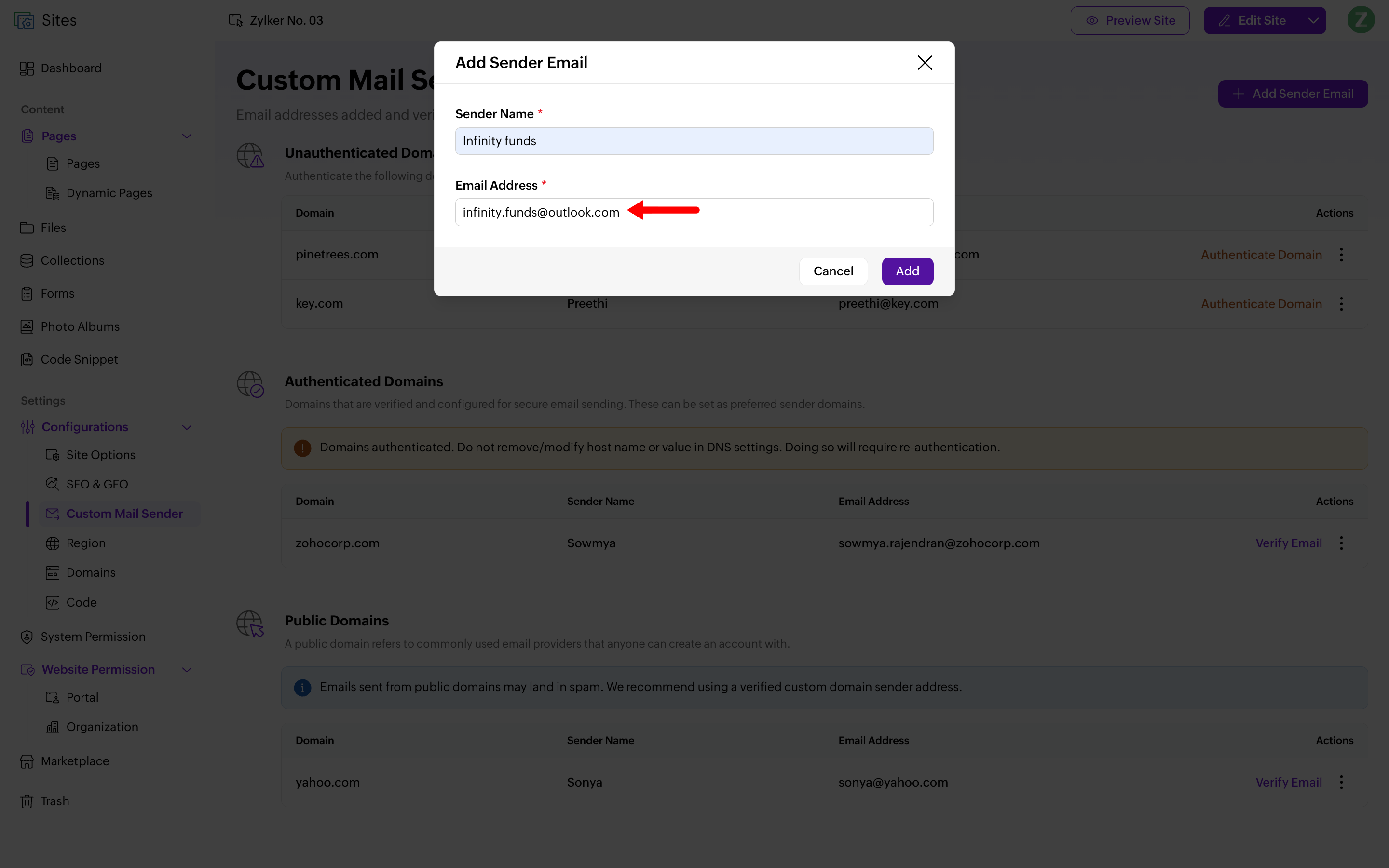Open the Edit Site dropdown arrow
This screenshot has height=868, width=1389.
coord(1313,21)
